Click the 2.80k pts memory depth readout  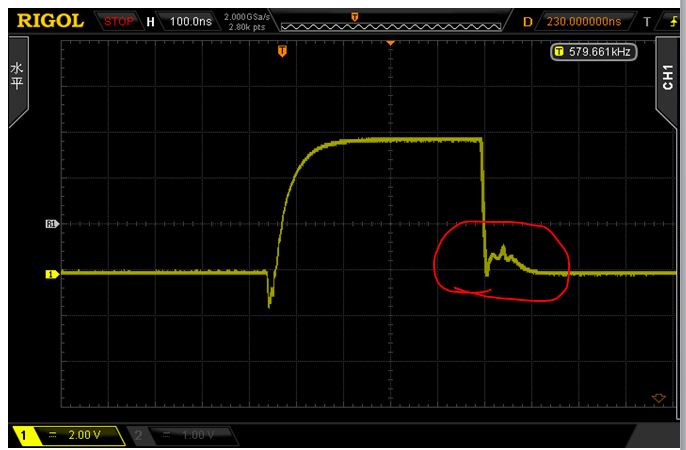247,27
